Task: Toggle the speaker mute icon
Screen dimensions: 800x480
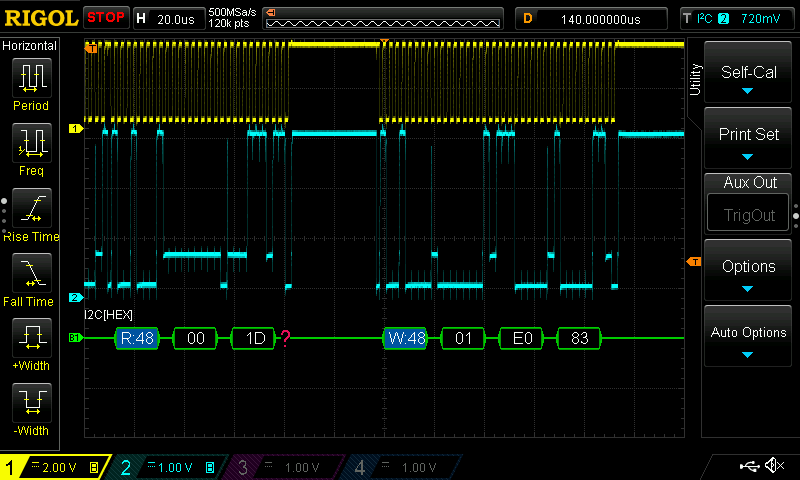Action: click(x=774, y=466)
